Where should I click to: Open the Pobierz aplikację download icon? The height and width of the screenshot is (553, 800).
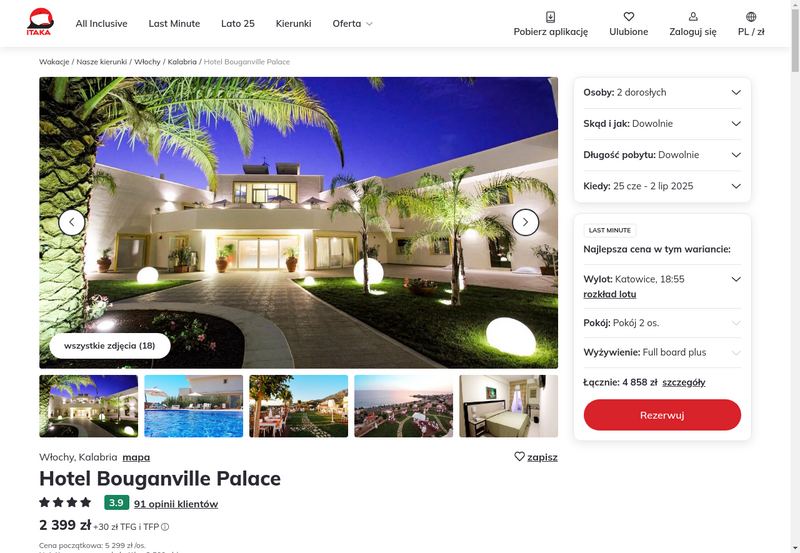[551, 17]
